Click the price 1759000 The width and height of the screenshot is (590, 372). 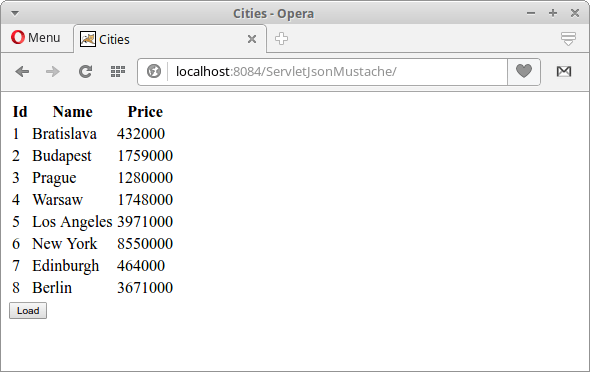145,156
